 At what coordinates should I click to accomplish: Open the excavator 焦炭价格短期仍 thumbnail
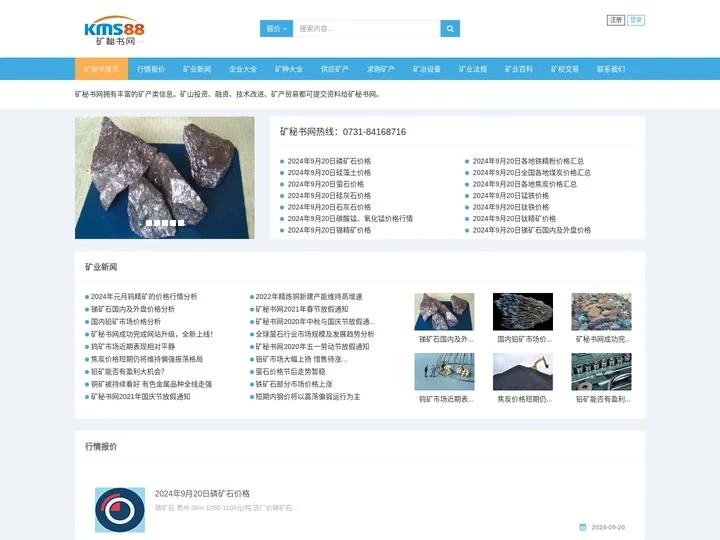(x=523, y=371)
